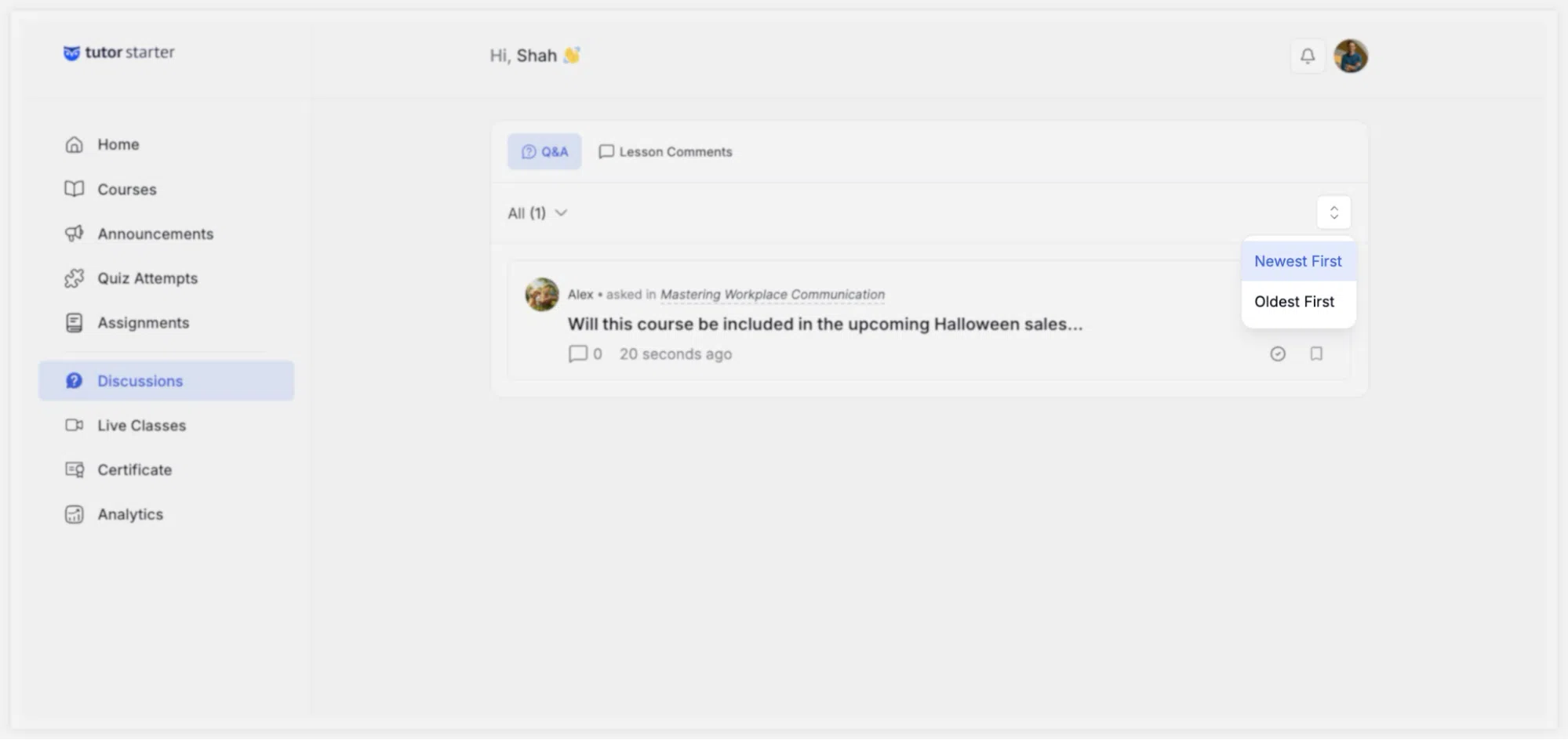Open the Mastering Workplace Communication course link
1568x740 pixels.
[x=773, y=295]
